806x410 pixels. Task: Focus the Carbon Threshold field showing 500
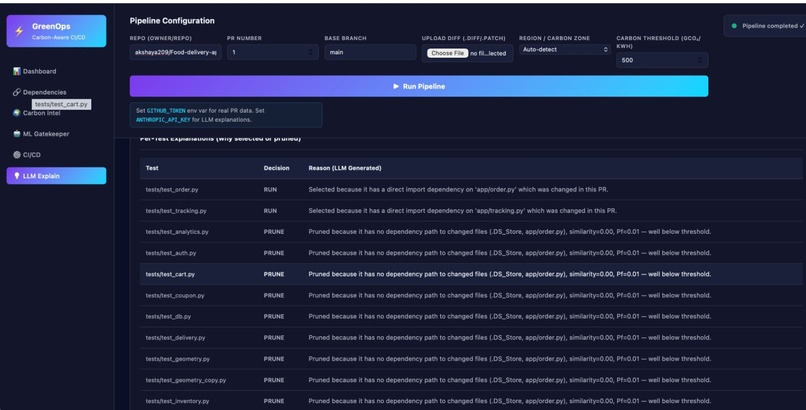662,60
